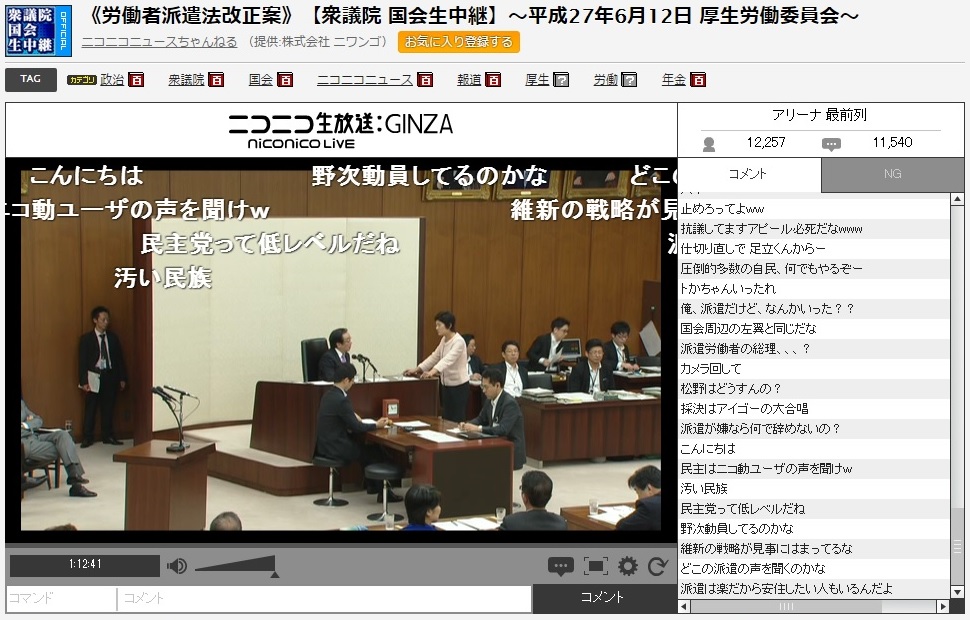
Task: Select comment カメラ回して
Action: coord(813,369)
